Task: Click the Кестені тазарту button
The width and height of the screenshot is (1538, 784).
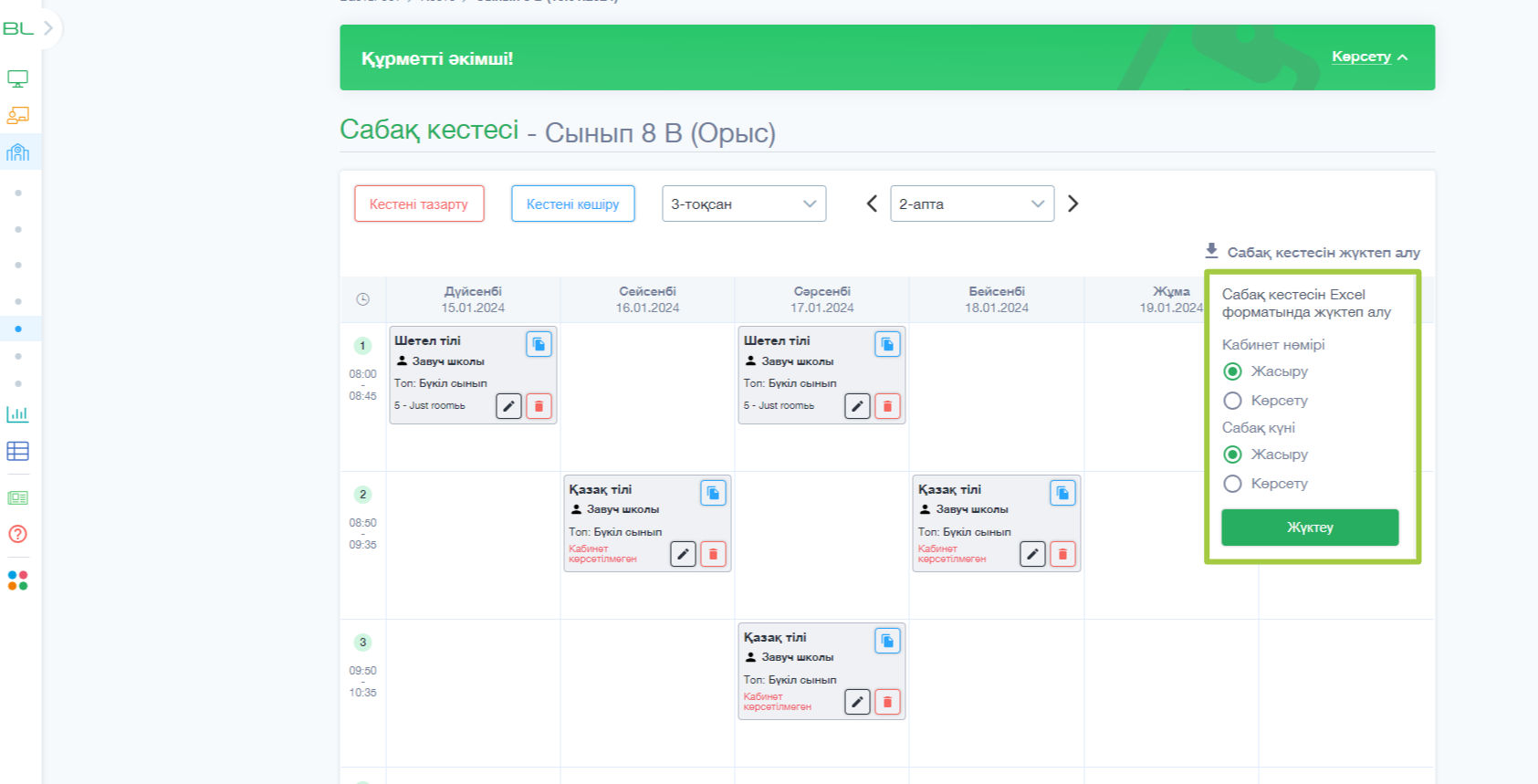Action: click(x=419, y=204)
